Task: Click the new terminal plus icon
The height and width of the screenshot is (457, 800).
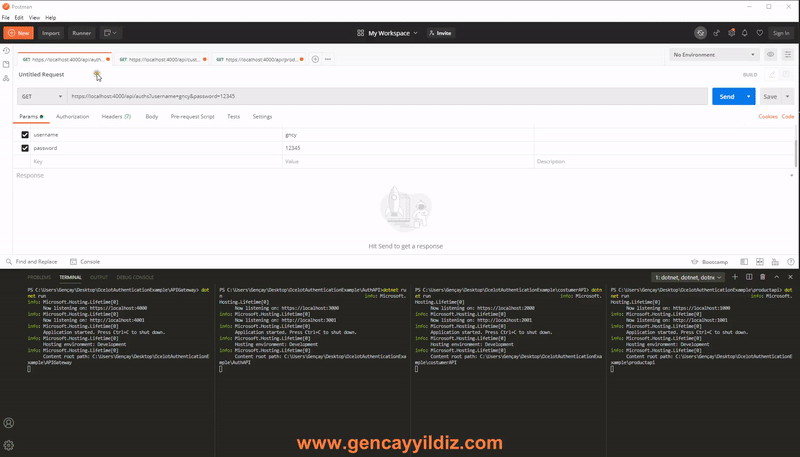Action: pos(735,277)
